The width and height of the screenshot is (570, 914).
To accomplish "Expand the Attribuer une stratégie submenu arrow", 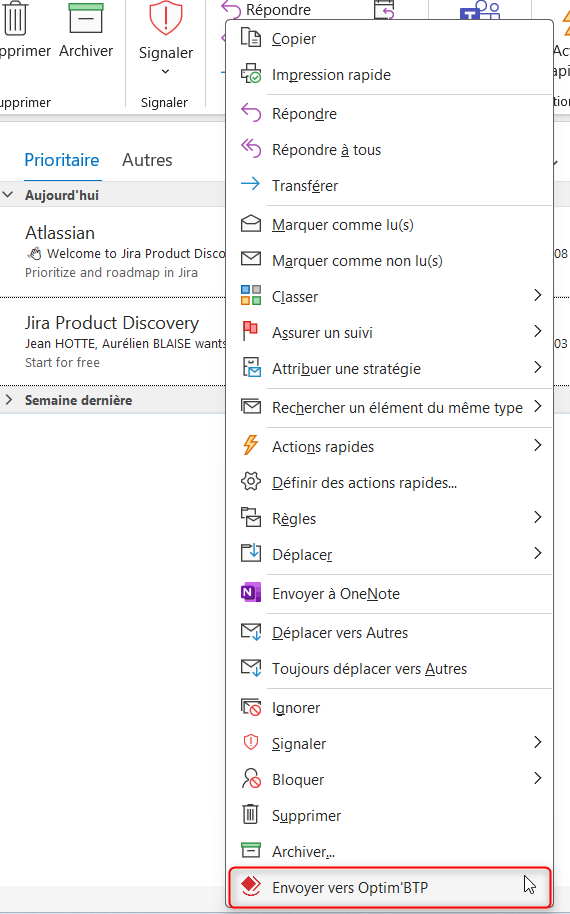I will [537, 367].
